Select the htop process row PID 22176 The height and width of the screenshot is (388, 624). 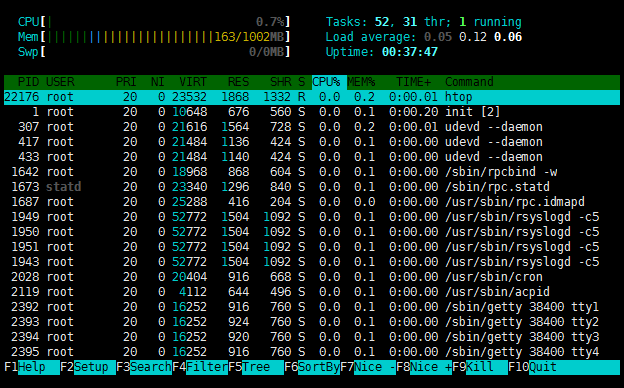[312, 97]
